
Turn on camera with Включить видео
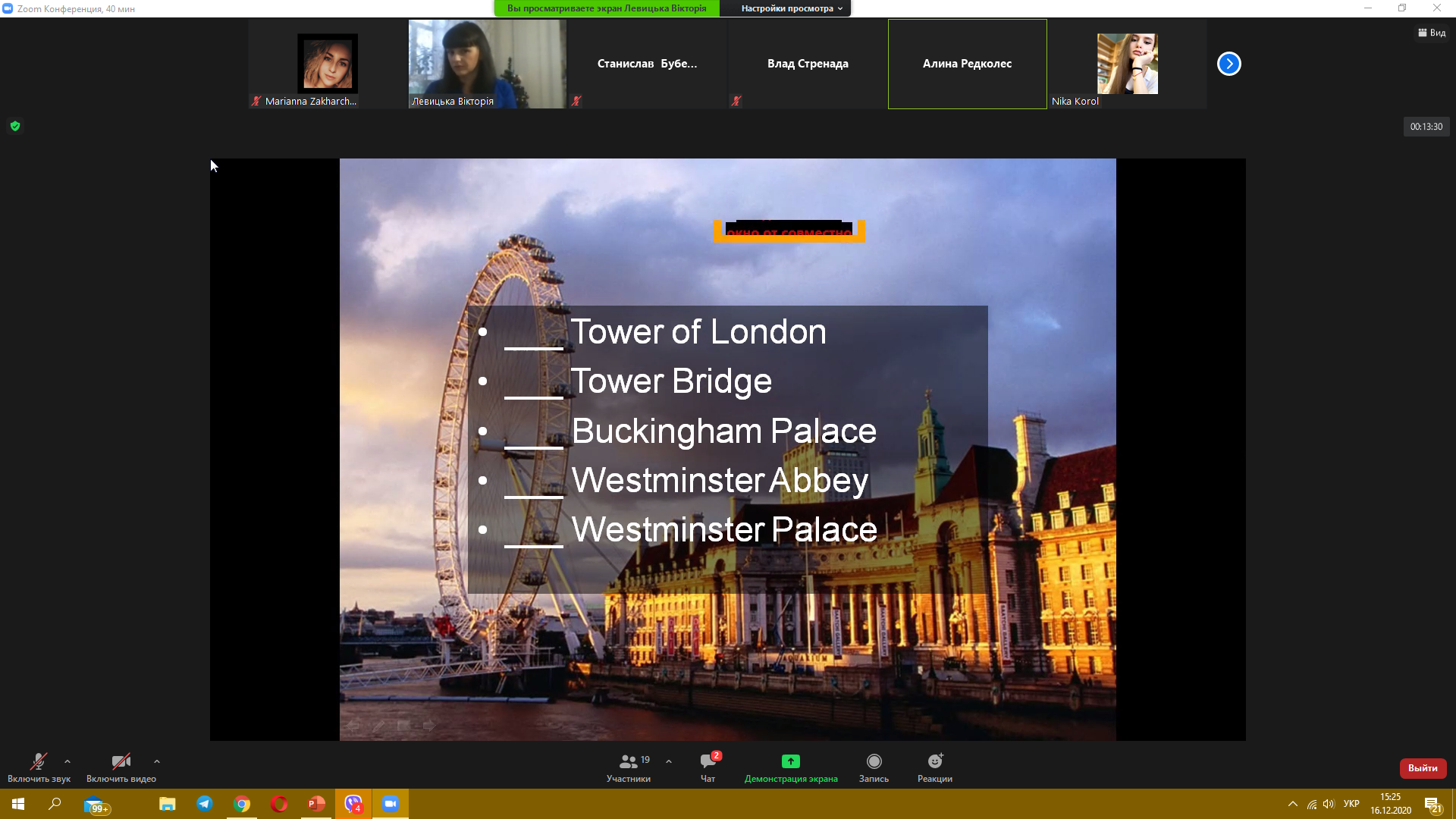[121, 761]
